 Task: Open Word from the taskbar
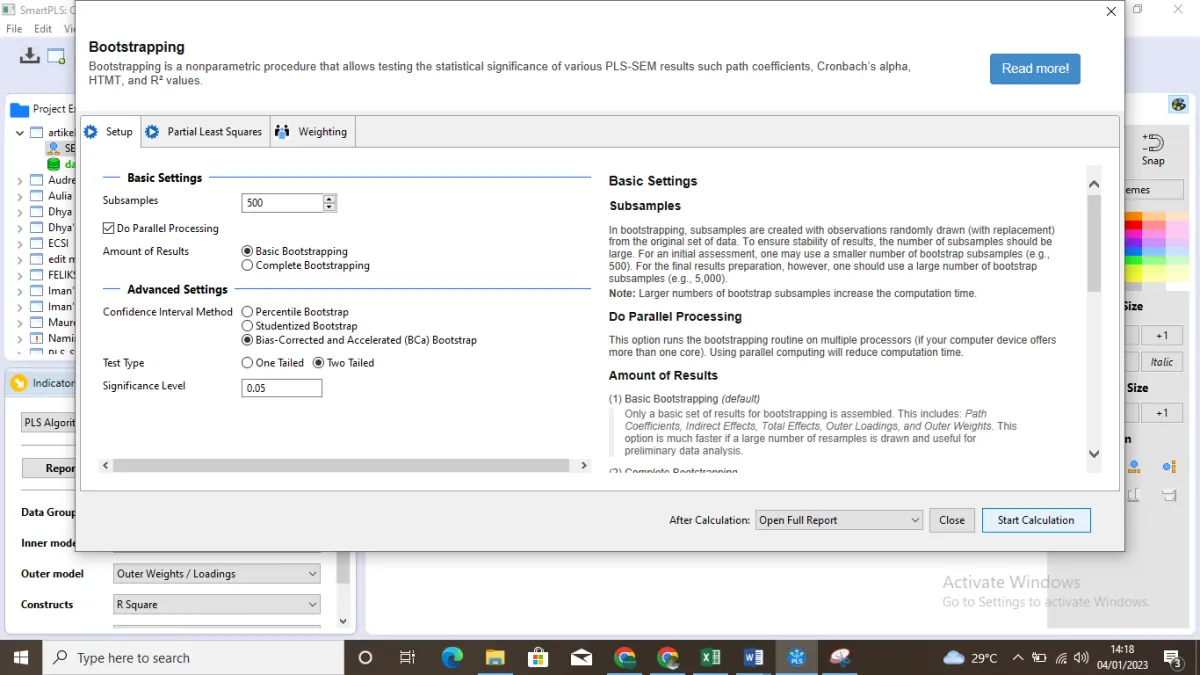[754, 657]
